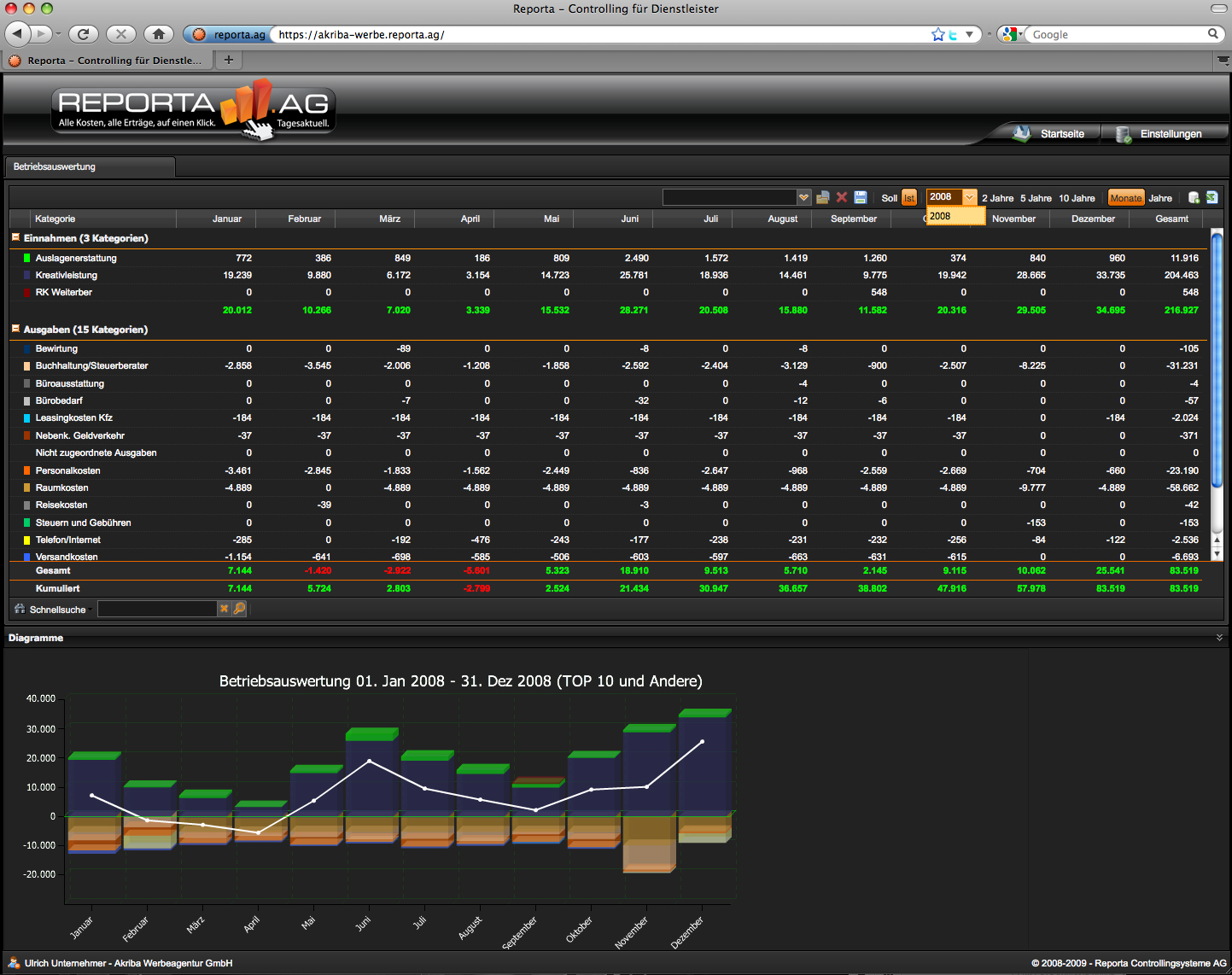This screenshot has height=975, width=1232.
Task: Toggle the Ist view button
Action: coord(909,198)
